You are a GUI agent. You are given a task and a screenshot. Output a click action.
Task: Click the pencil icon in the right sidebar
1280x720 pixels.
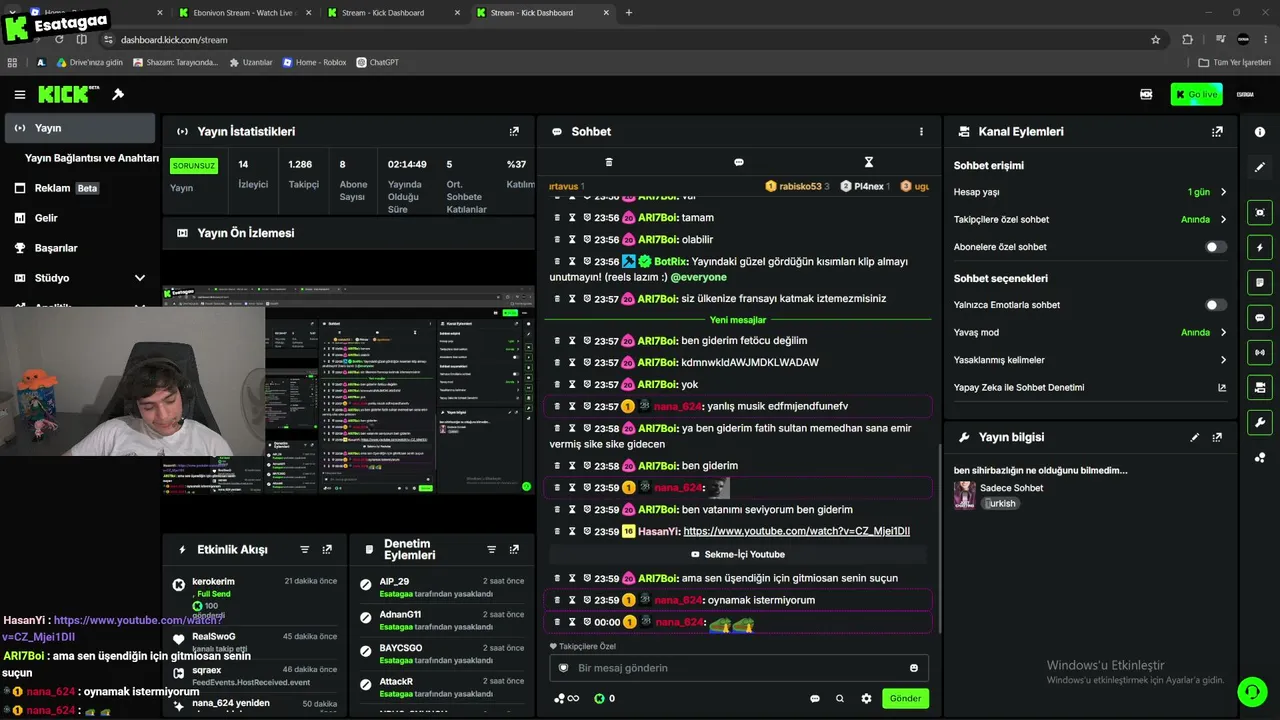[x=1260, y=167]
